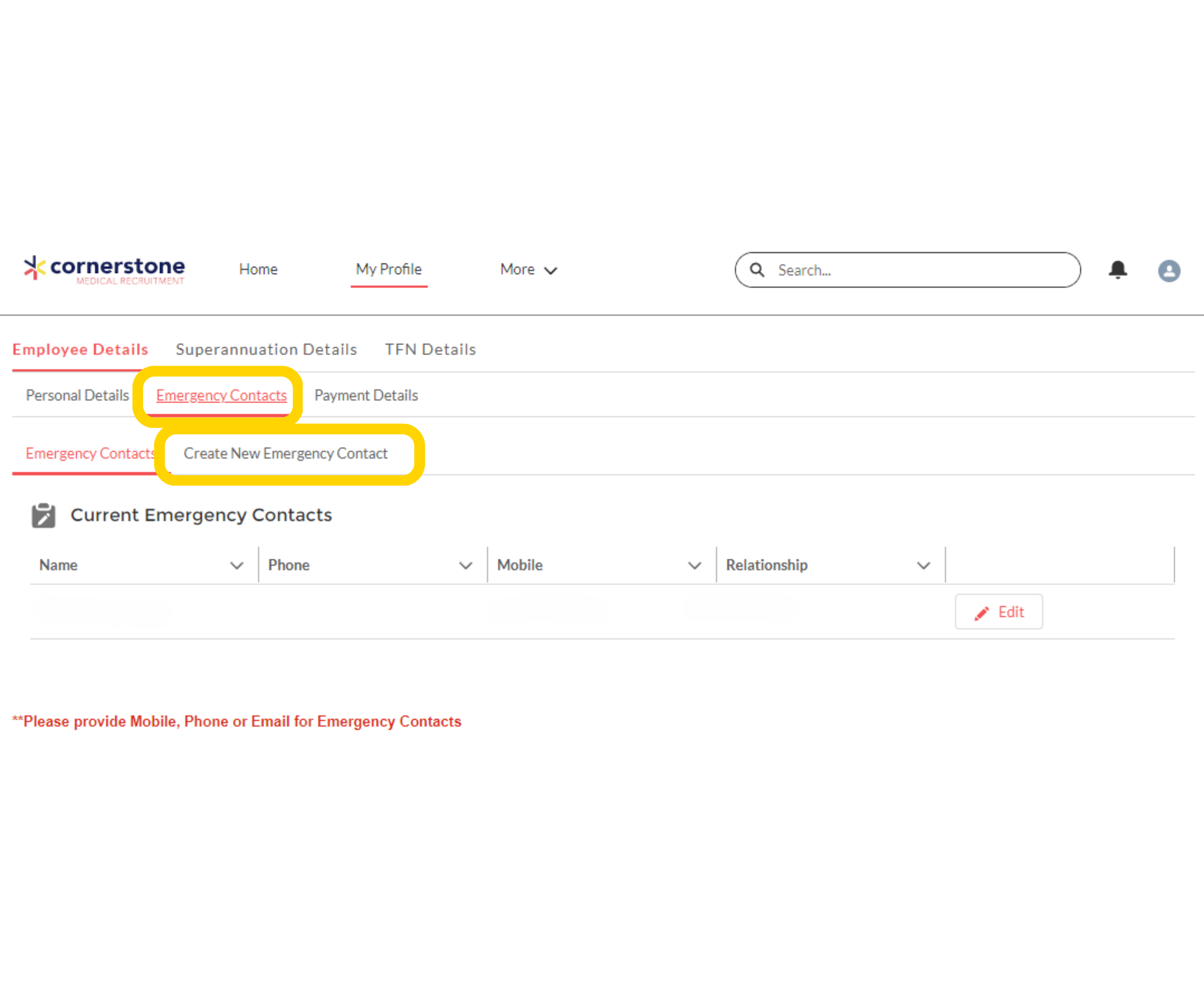Click the notification bell icon
1204x982 pixels.
pos(1117,270)
